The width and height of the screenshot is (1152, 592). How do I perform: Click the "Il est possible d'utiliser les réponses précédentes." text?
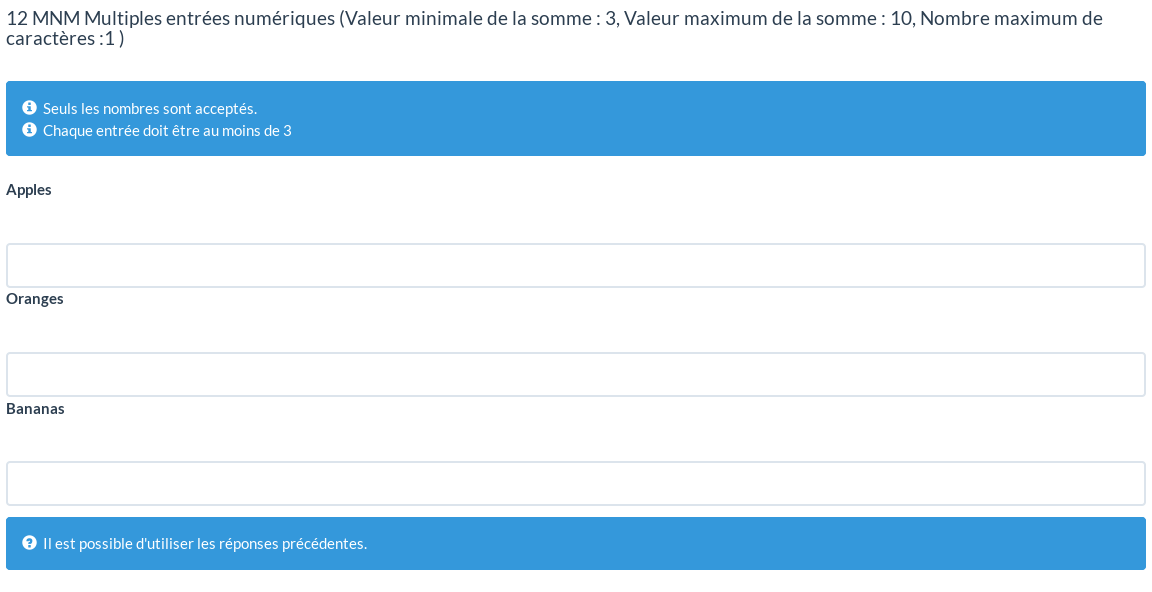pyautogui.click(x=205, y=544)
